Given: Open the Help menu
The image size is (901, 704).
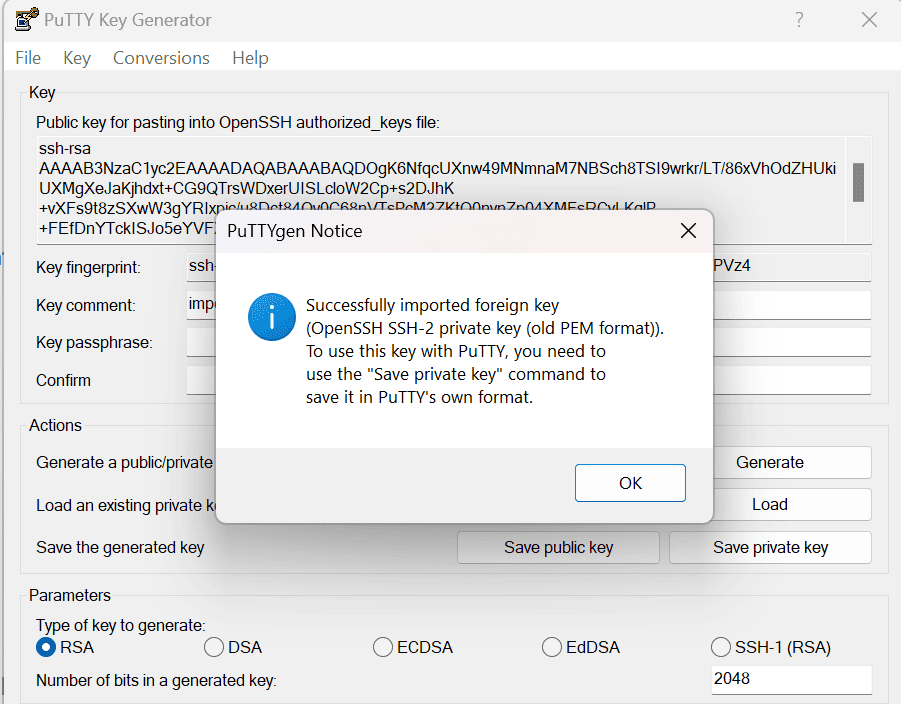Looking at the screenshot, I should [x=250, y=58].
